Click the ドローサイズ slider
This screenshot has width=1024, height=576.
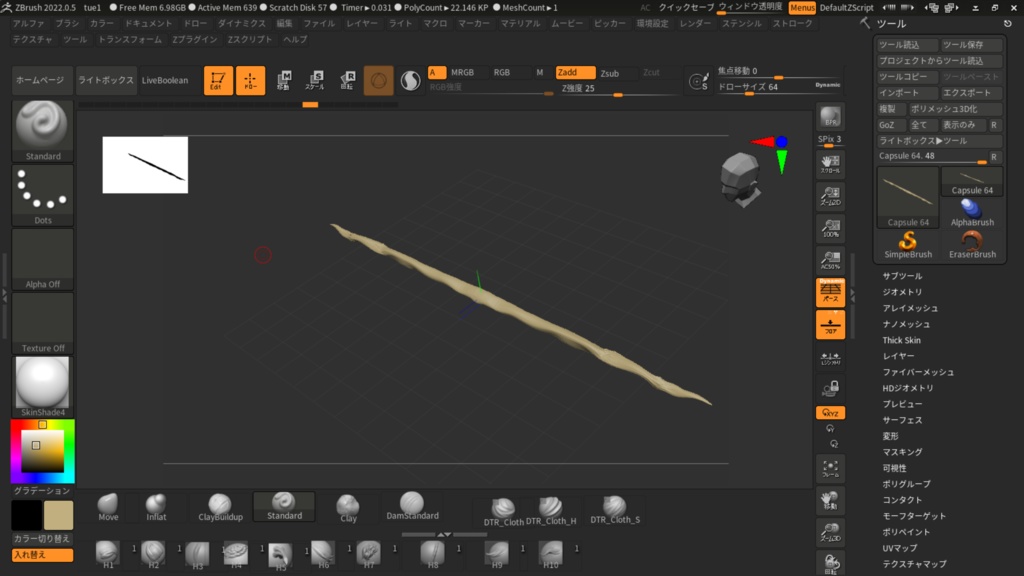click(x=778, y=87)
